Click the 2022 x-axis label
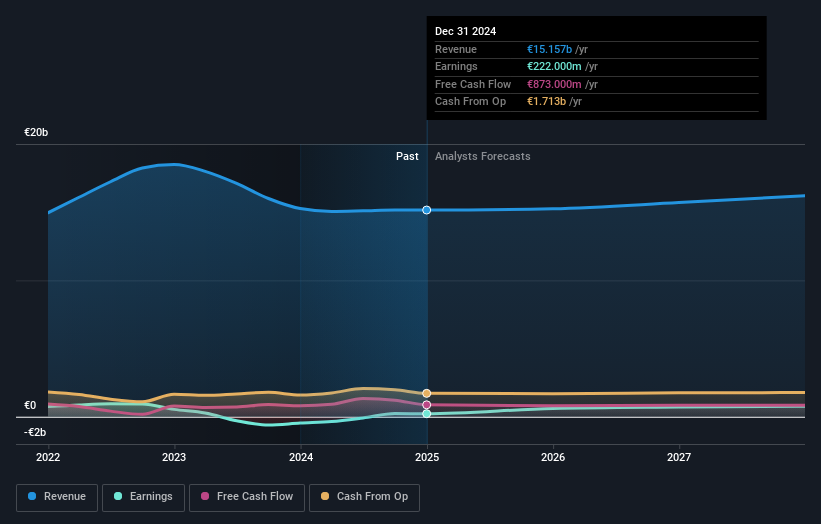Viewport: 821px width, 524px height. 48,457
